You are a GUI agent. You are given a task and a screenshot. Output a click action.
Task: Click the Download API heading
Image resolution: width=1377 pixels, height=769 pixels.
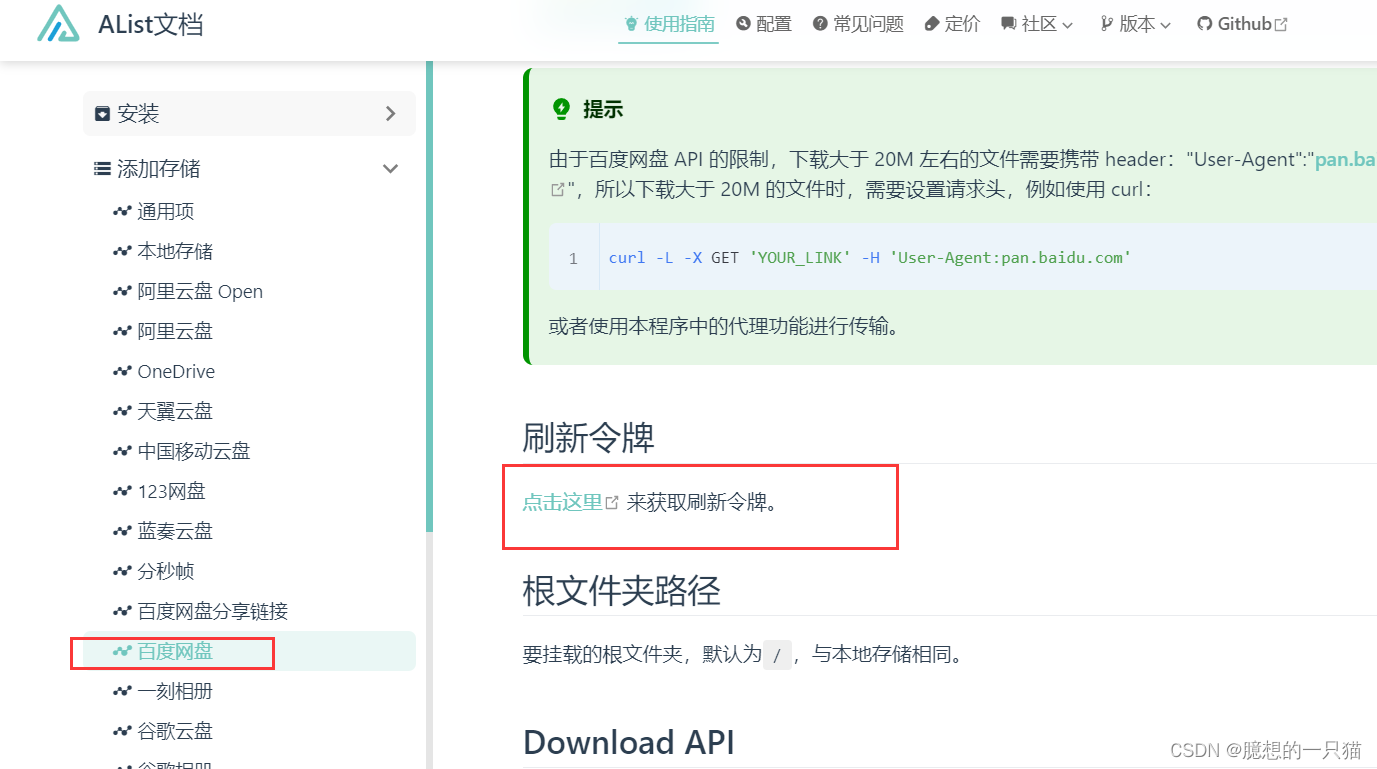click(x=629, y=742)
